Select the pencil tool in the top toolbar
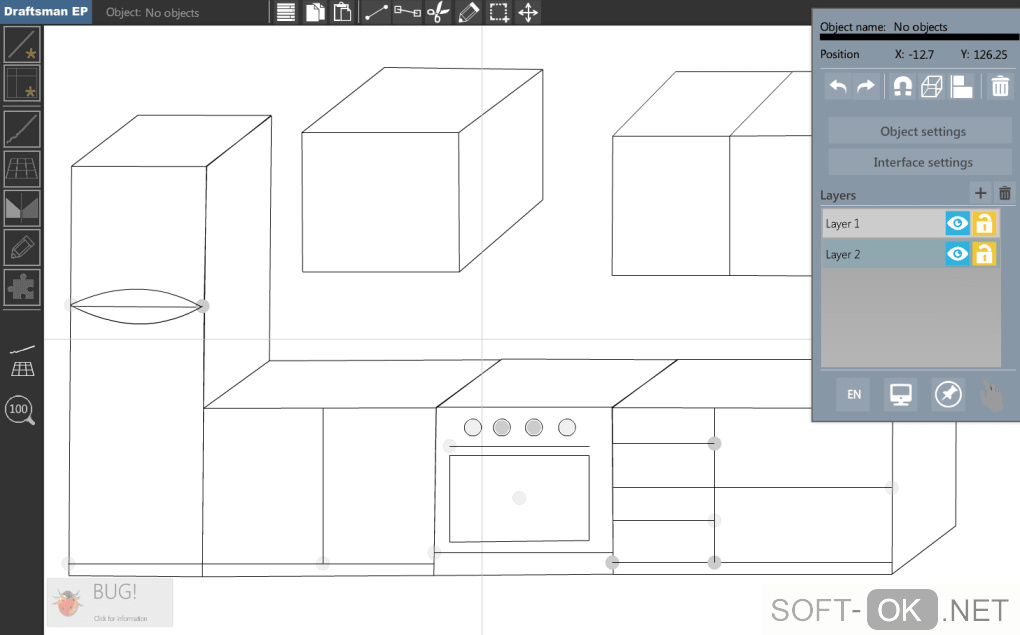The image size is (1020, 635). point(468,12)
